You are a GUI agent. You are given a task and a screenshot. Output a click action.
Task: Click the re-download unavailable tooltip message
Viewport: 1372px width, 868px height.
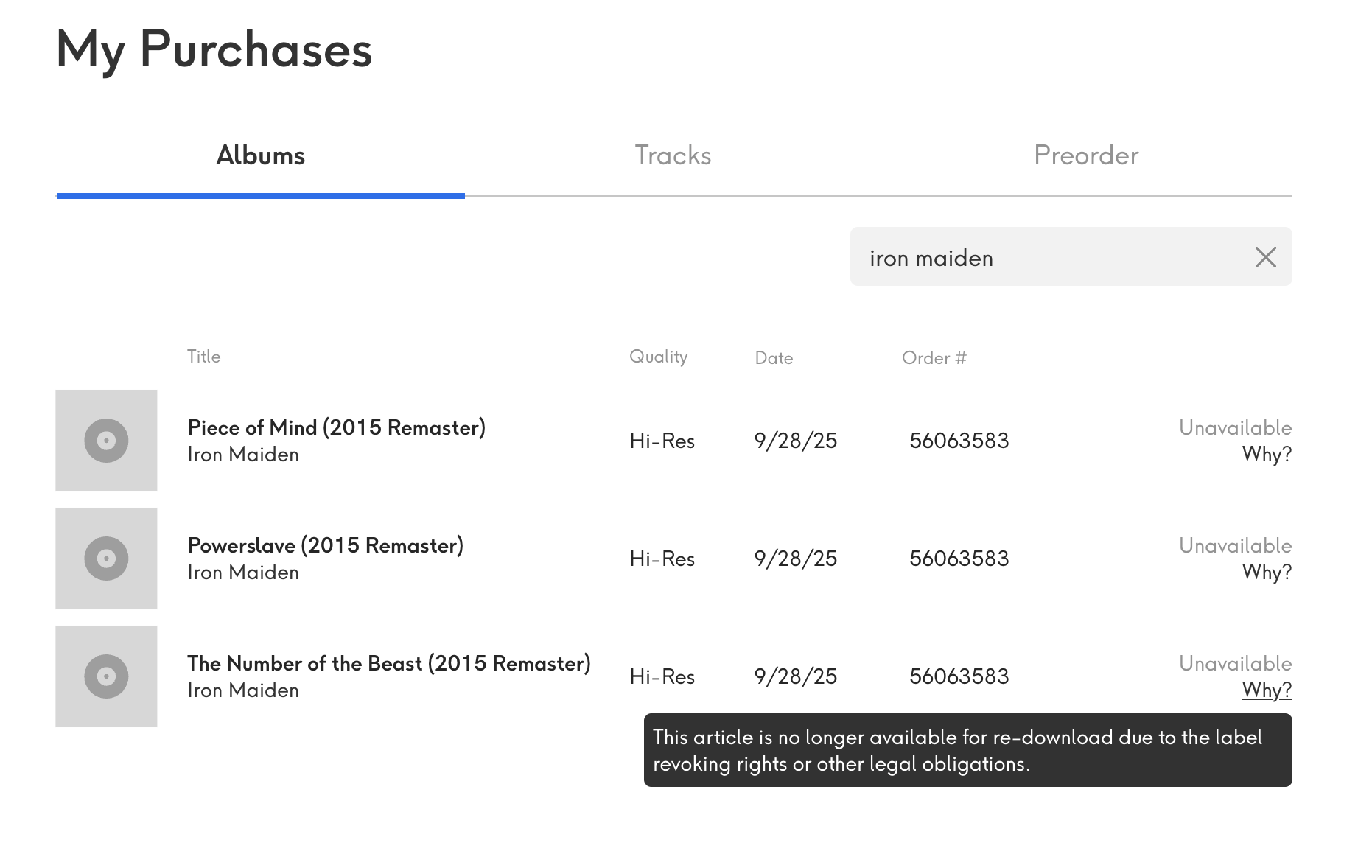[967, 750]
